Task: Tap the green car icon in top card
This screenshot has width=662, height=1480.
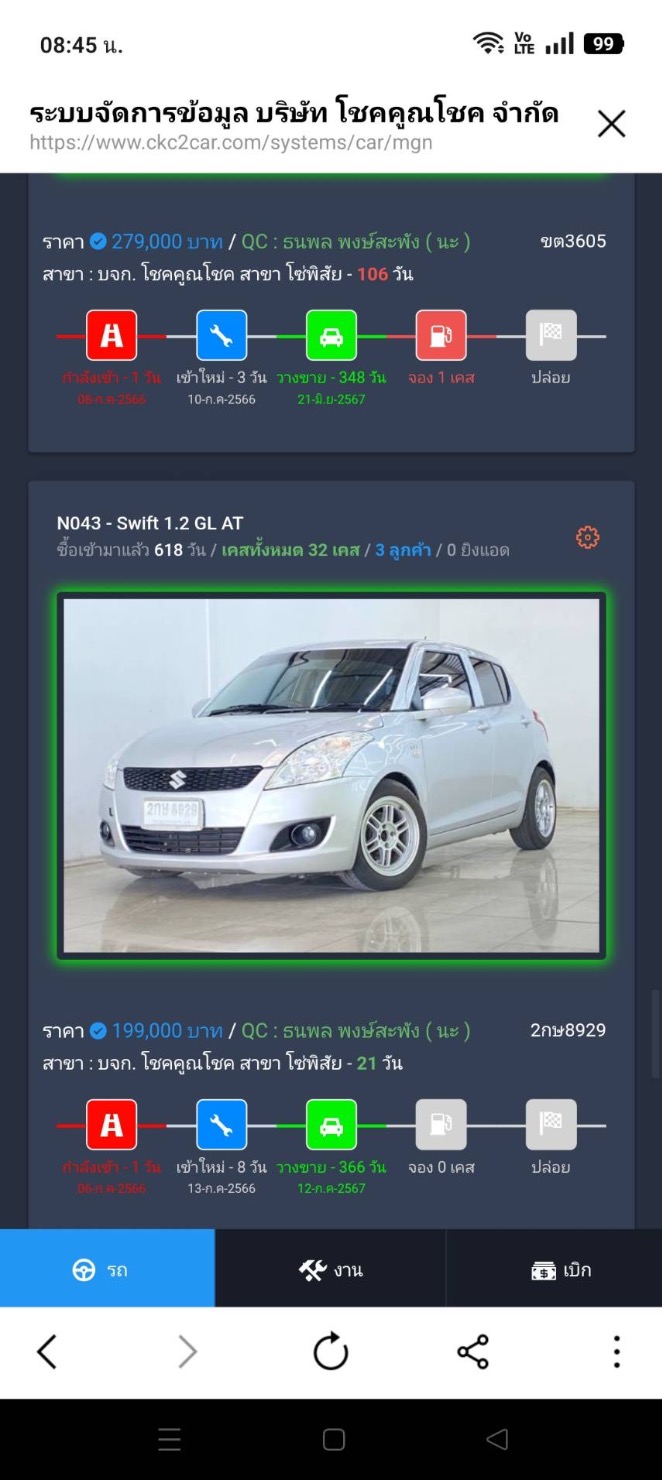Action: tap(331, 336)
